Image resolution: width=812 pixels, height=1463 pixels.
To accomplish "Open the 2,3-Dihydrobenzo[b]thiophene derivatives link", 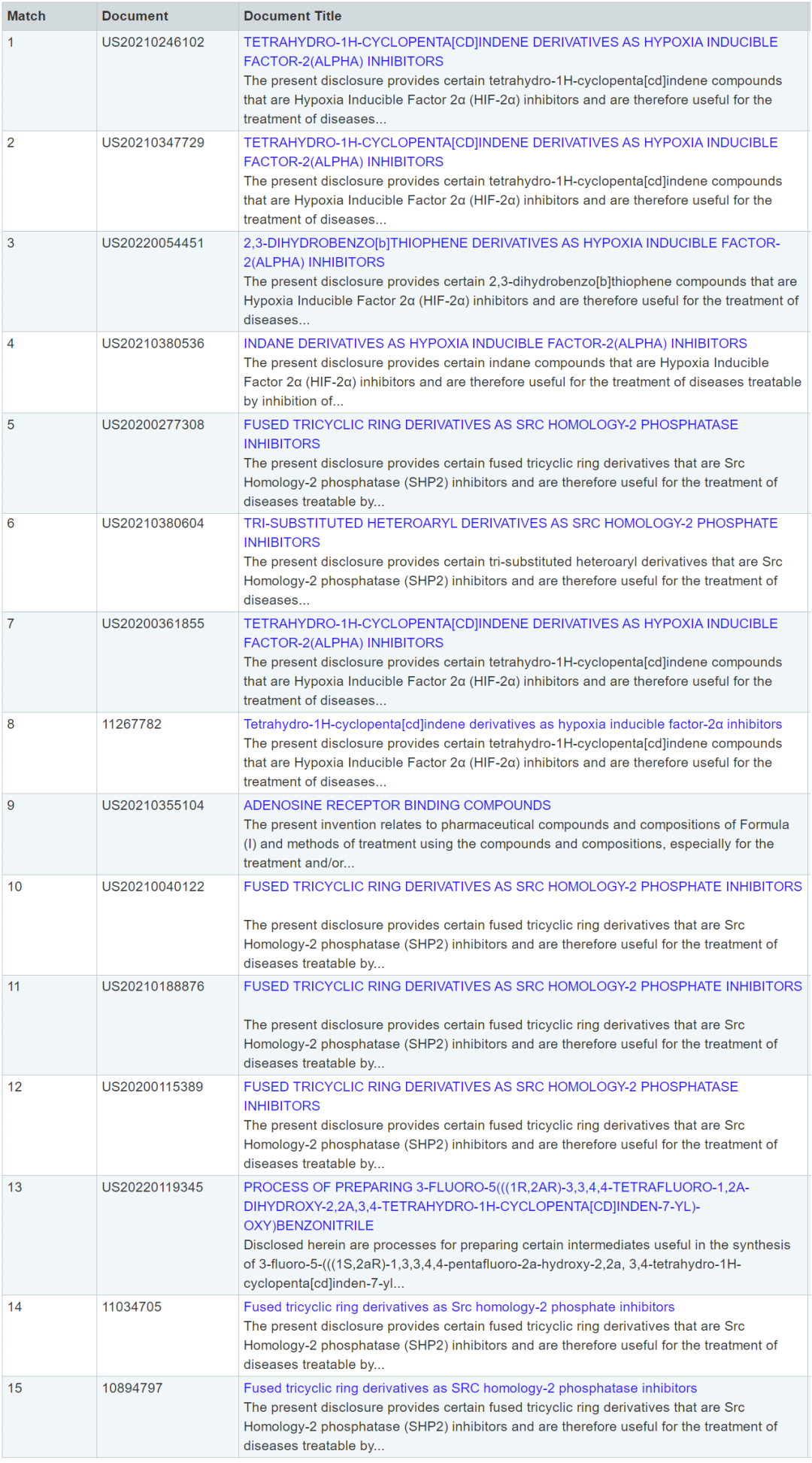I will coord(512,253).
